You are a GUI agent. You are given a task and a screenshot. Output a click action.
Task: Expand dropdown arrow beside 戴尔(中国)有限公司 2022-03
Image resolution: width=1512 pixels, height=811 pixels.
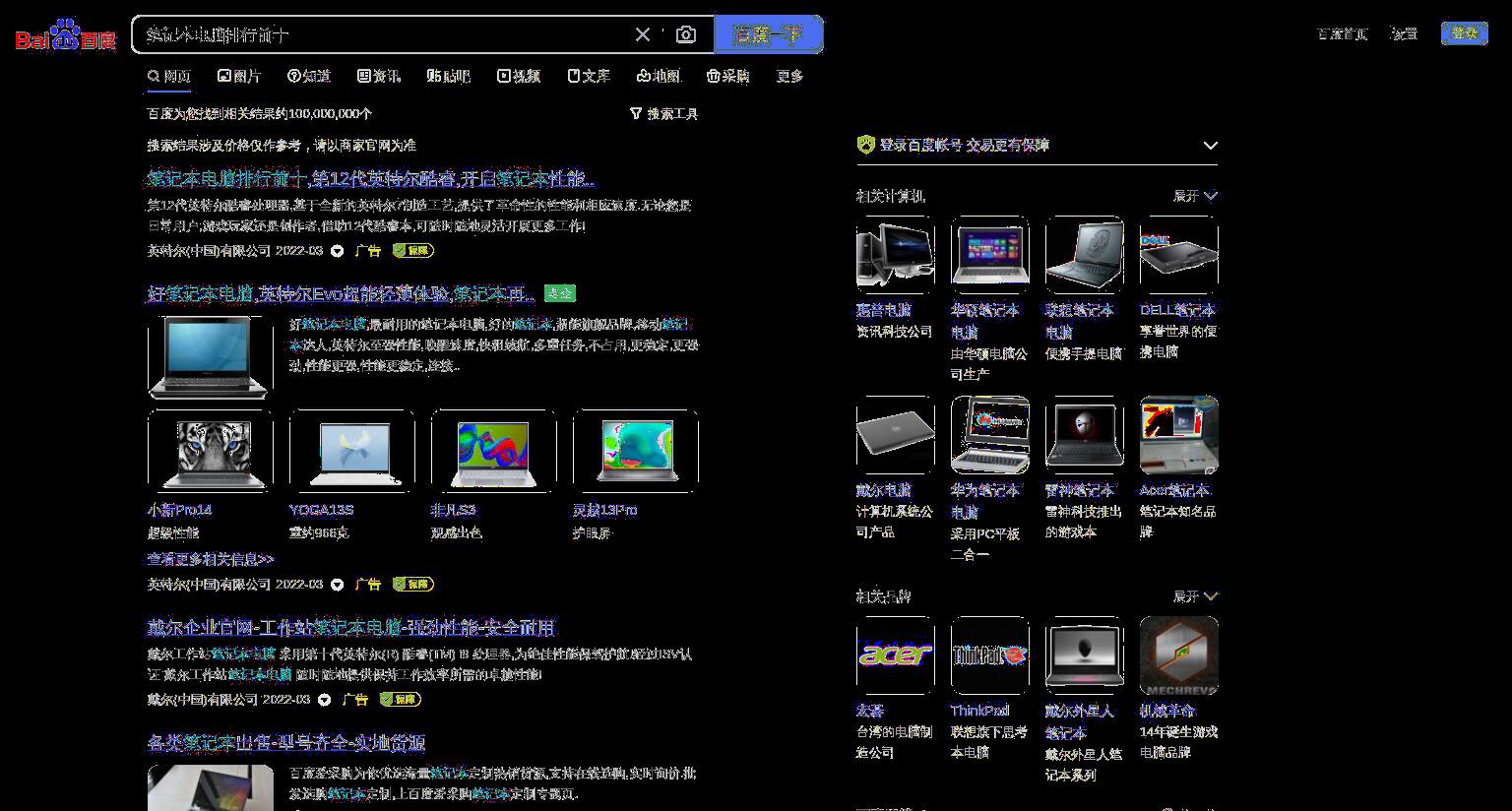[x=324, y=700]
